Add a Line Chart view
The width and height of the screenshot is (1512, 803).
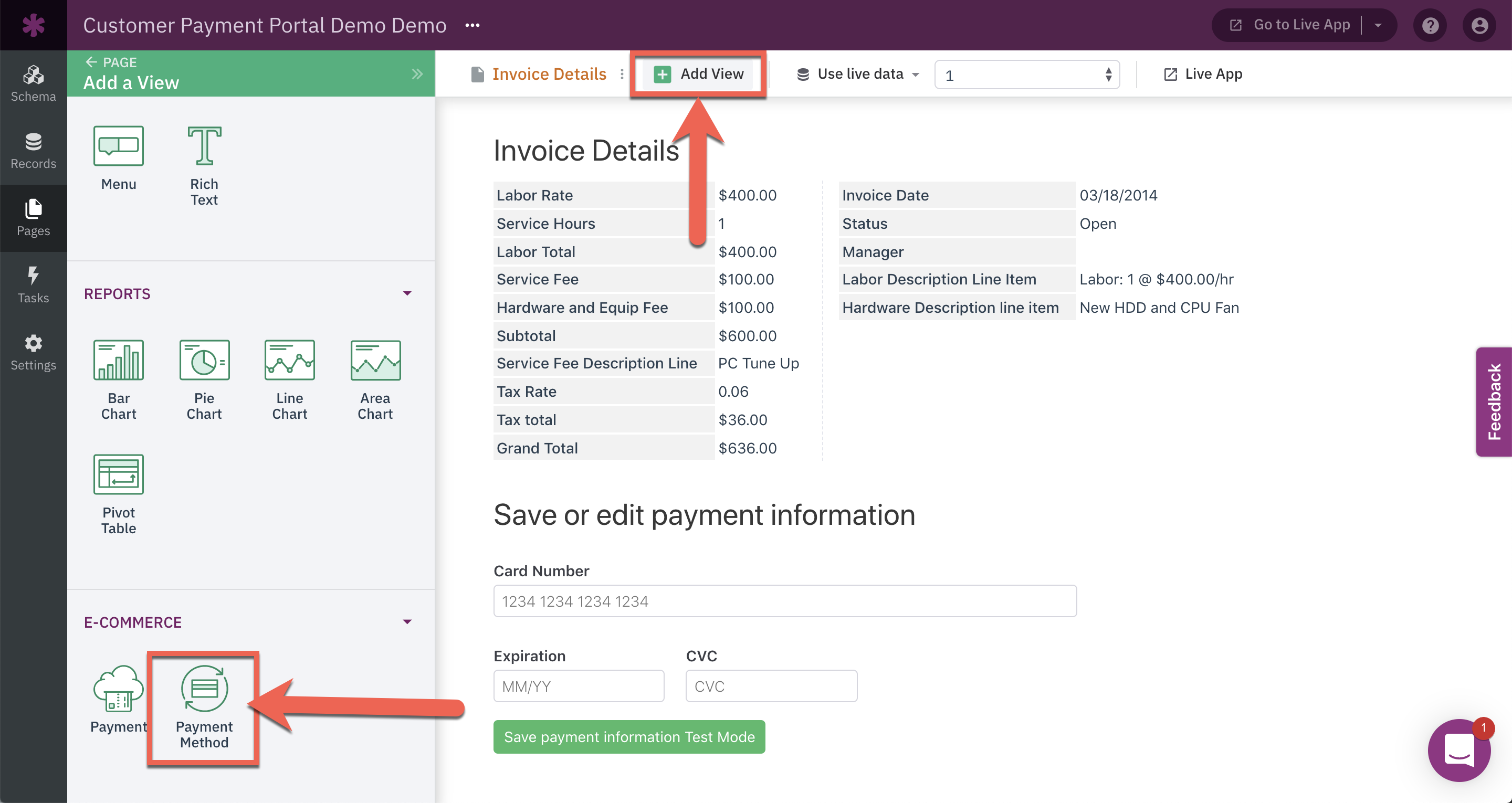[289, 361]
